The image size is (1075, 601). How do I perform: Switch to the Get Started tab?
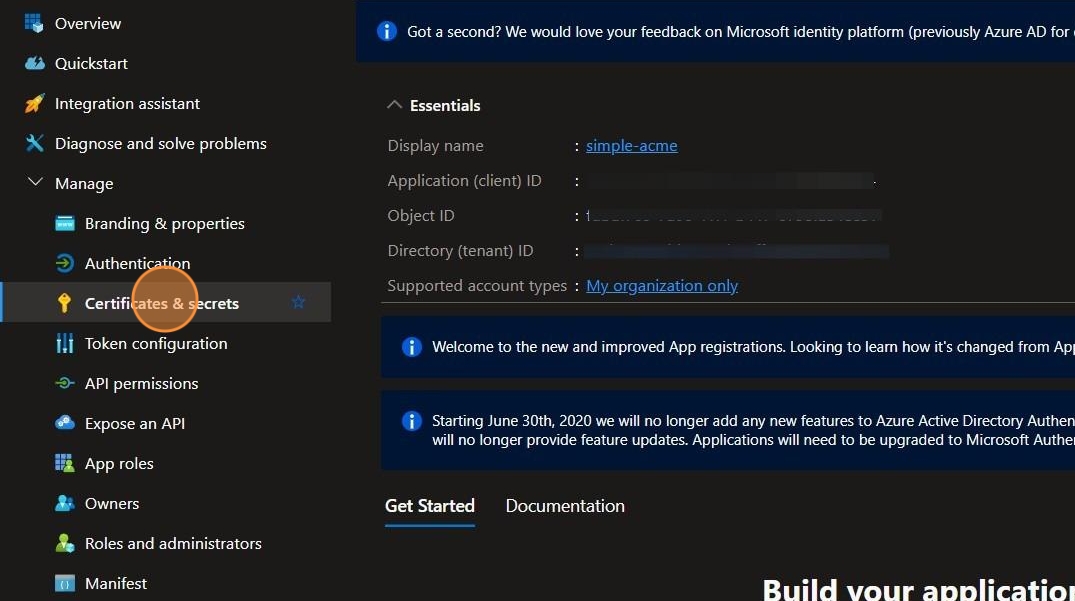click(x=430, y=506)
